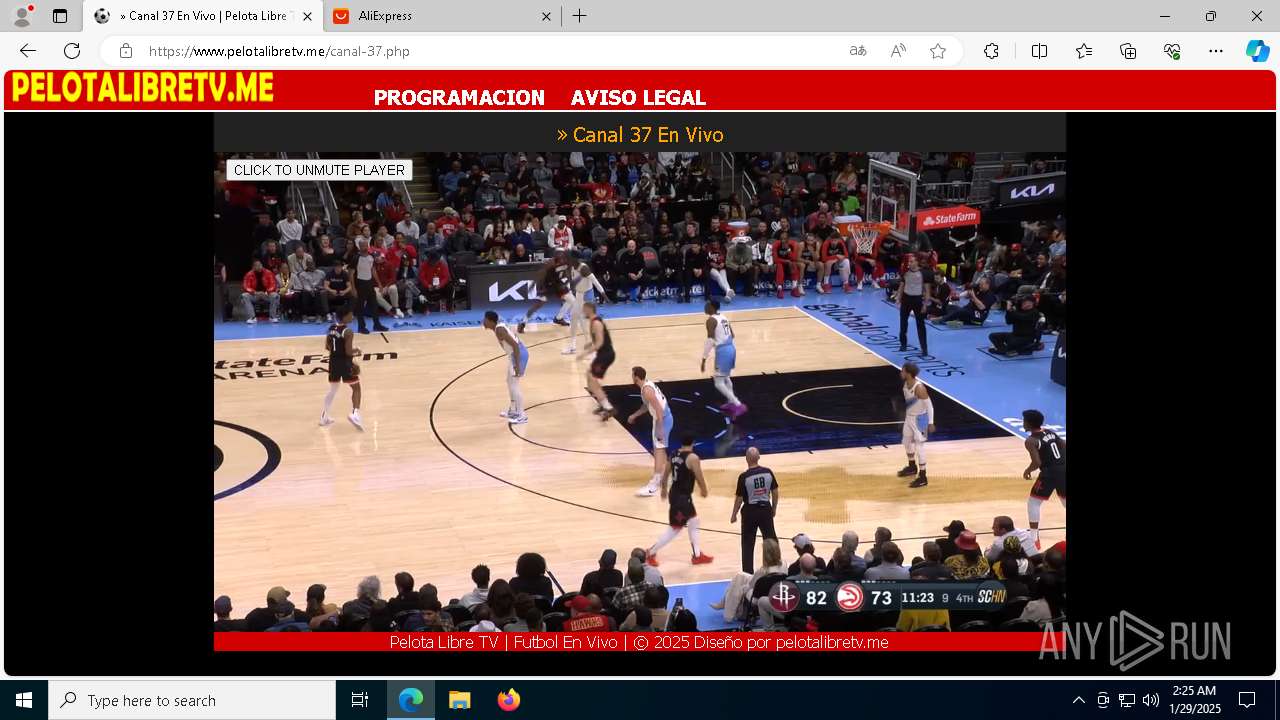Close the Canal 37 En Vivo tab
1280x720 pixels.
(307, 16)
